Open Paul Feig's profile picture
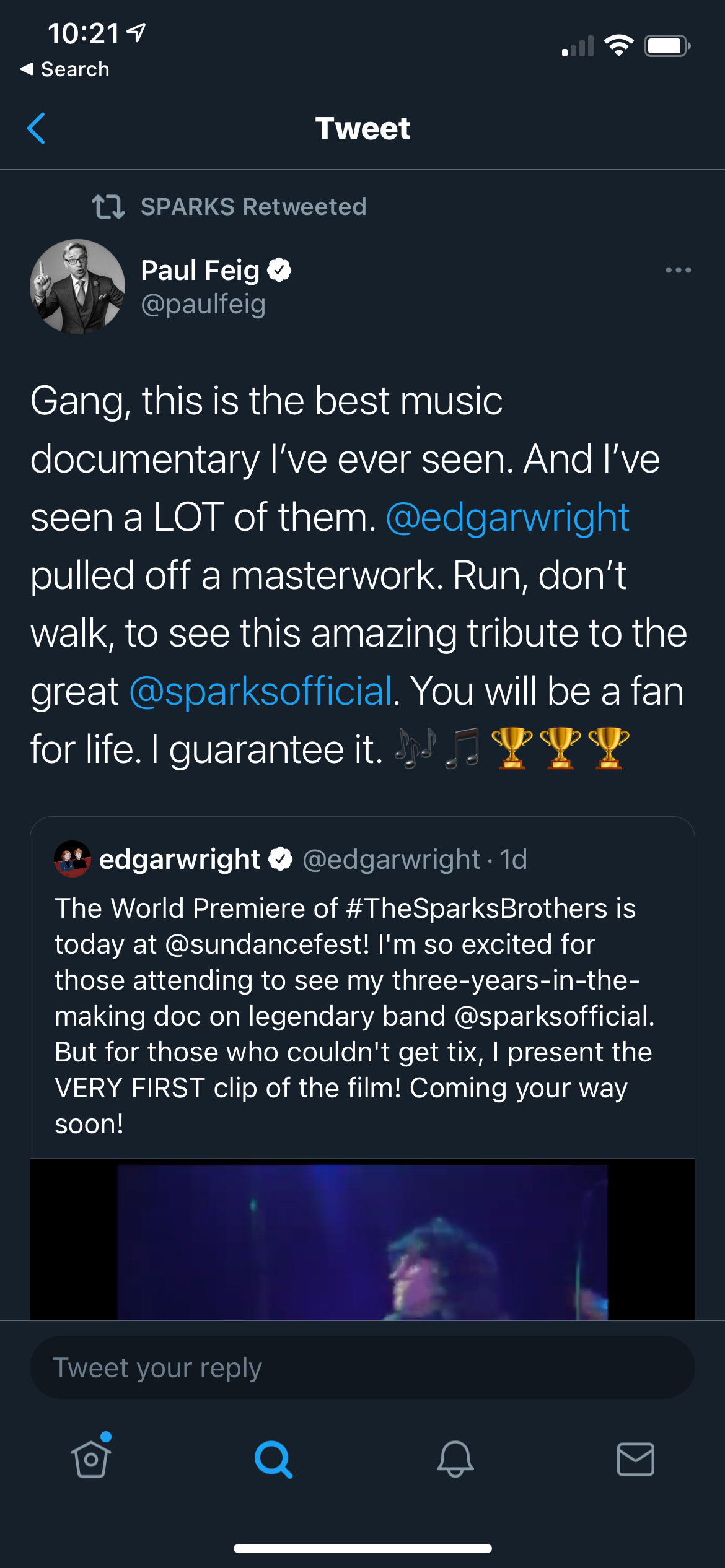The height and width of the screenshot is (1568, 725). tap(77, 287)
